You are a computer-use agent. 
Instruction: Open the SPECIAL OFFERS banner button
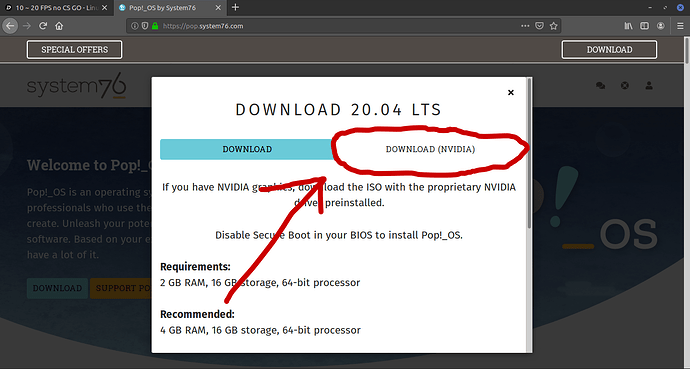(74, 50)
